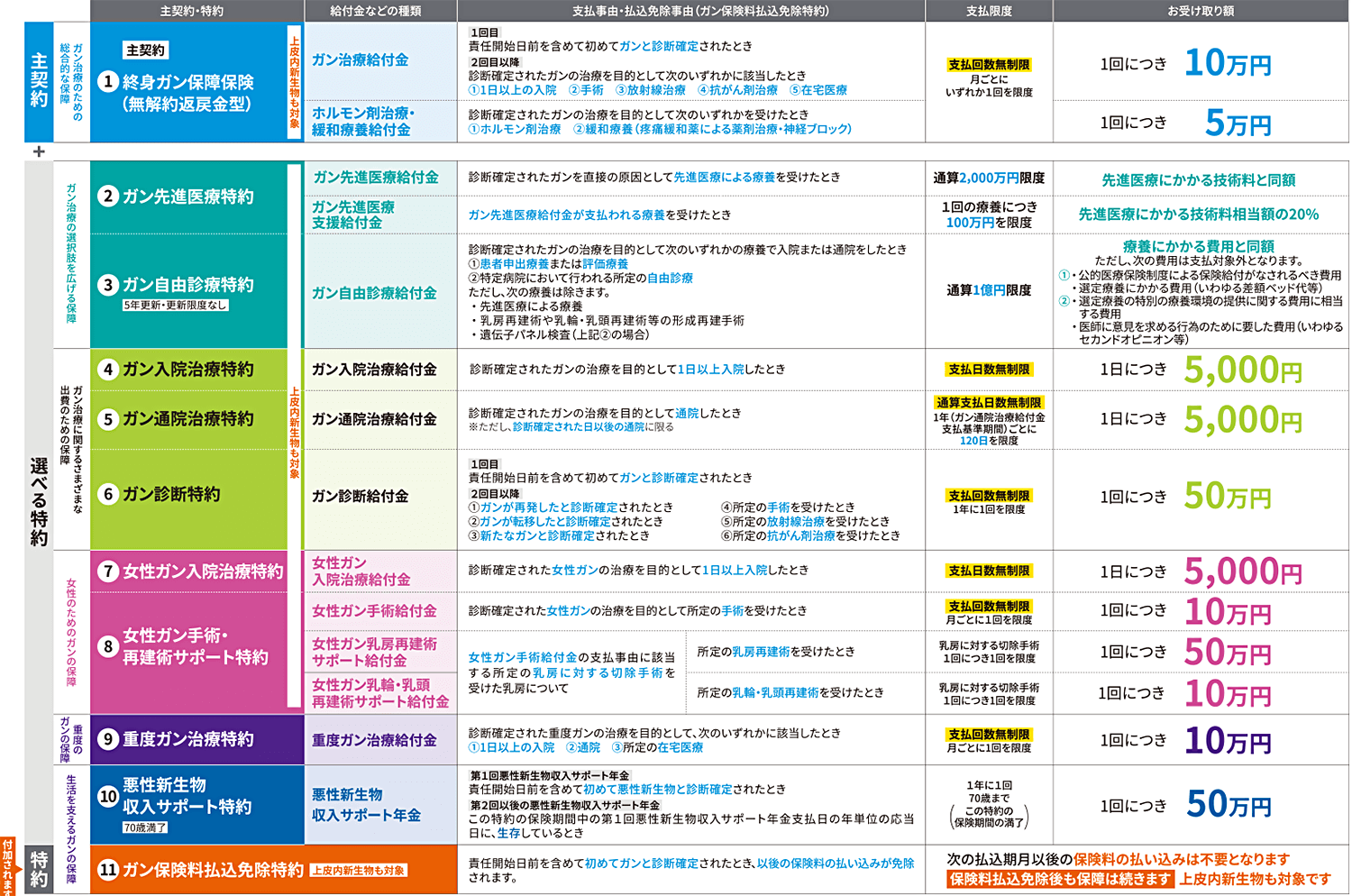1352x896 pixels.
Task: Click the white 主契約 label in the blue box
Action: [146, 50]
